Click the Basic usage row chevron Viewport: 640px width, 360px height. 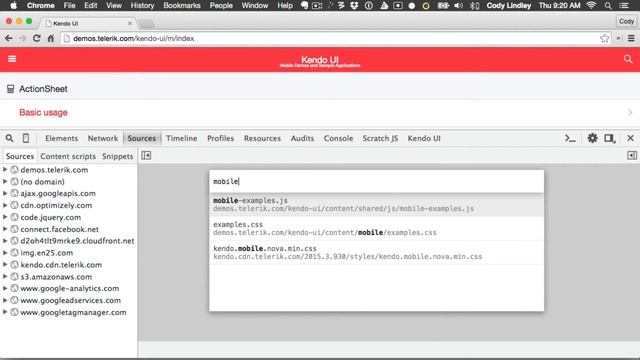(630, 112)
